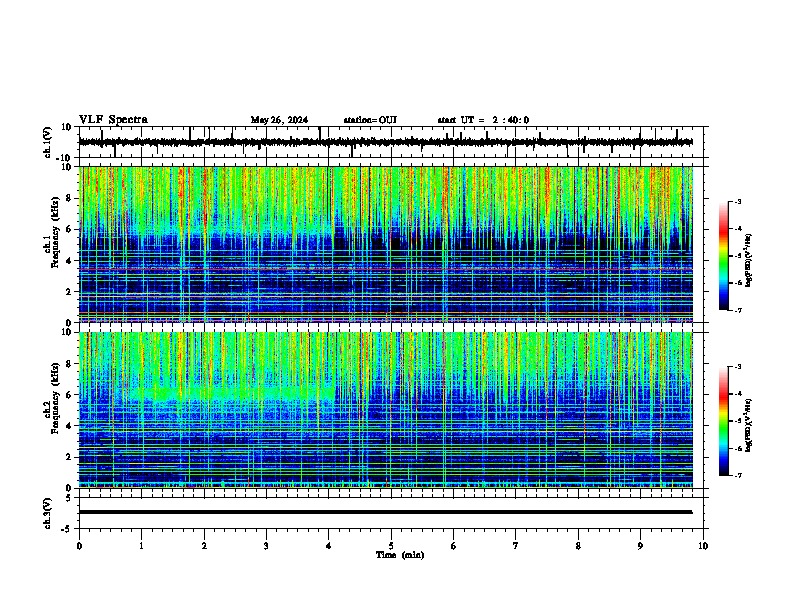
Task: Select the "start UT = 2 : 40: 0" text
Action: point(483,120)
